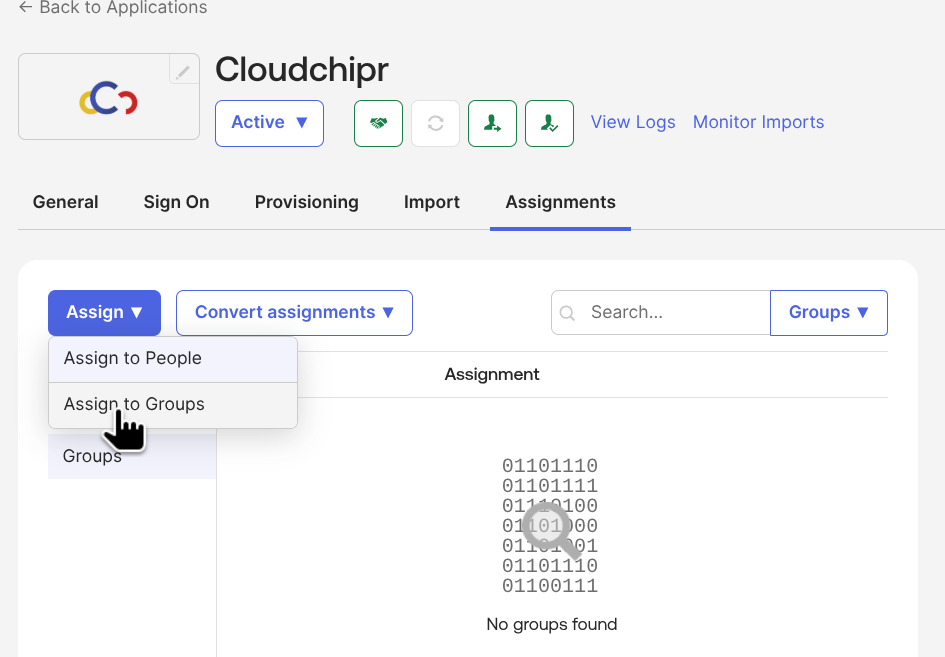
Task: Click the grey refresh sync icon button
Action: 436,124
